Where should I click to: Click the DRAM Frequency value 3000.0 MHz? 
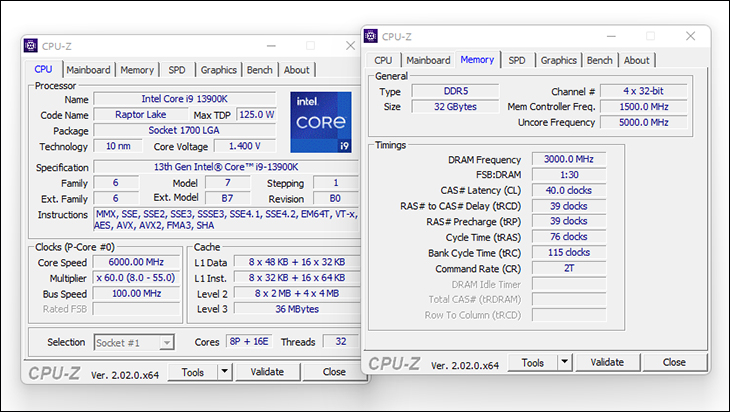pos(569,159)
